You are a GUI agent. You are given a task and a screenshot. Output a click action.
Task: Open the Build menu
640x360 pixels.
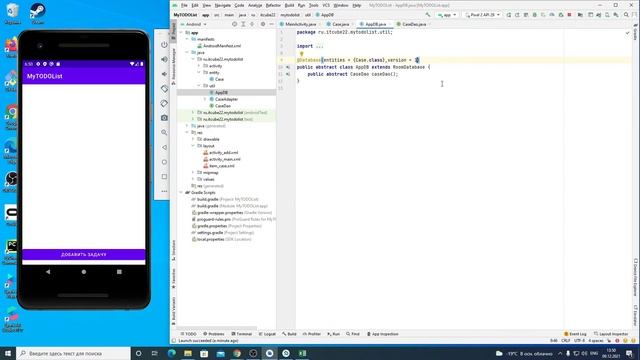(289, 5)
